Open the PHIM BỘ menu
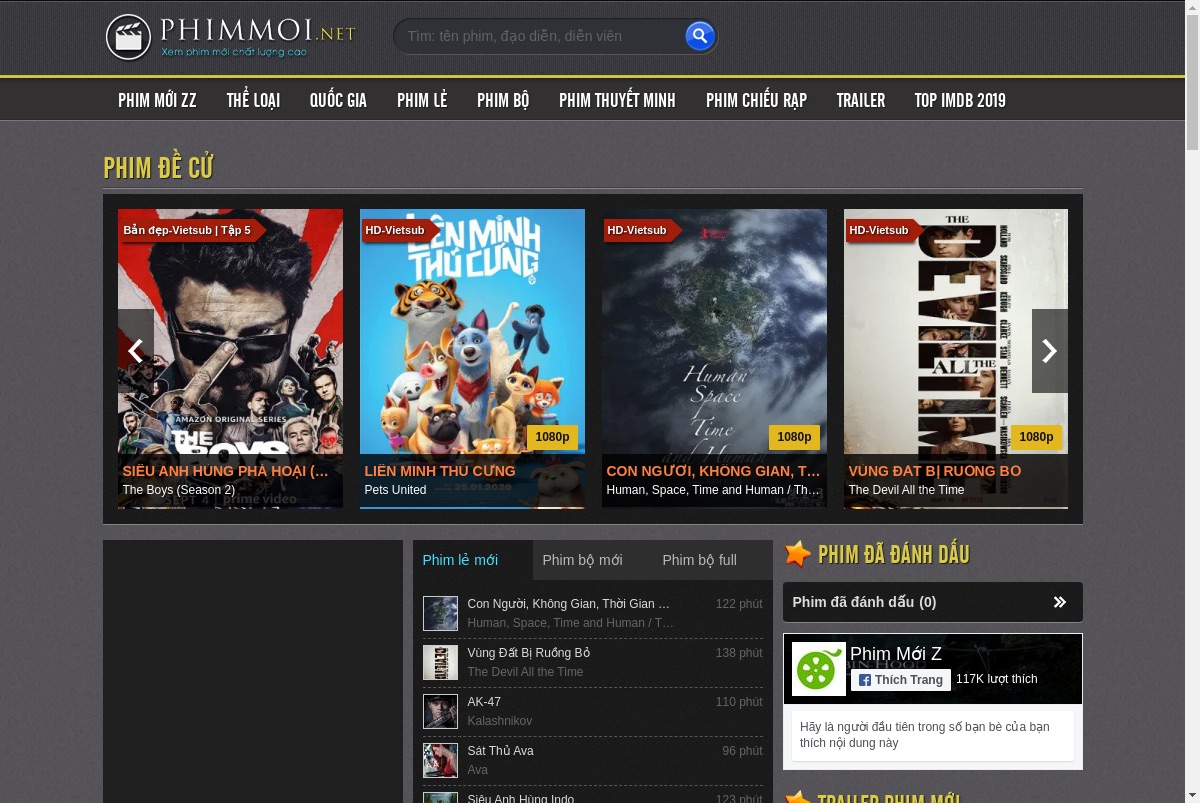Screen dimensions: 1200x803 point(503,100)
